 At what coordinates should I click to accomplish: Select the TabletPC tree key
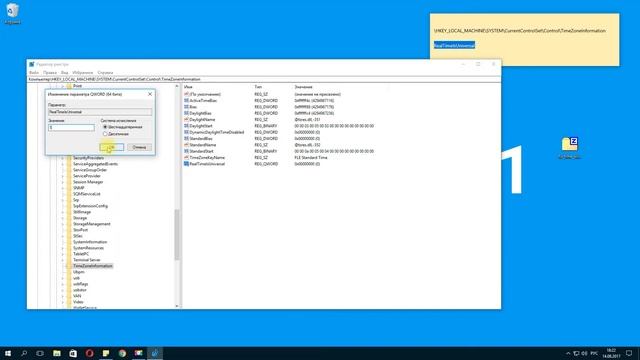click(x=81, y=254)
